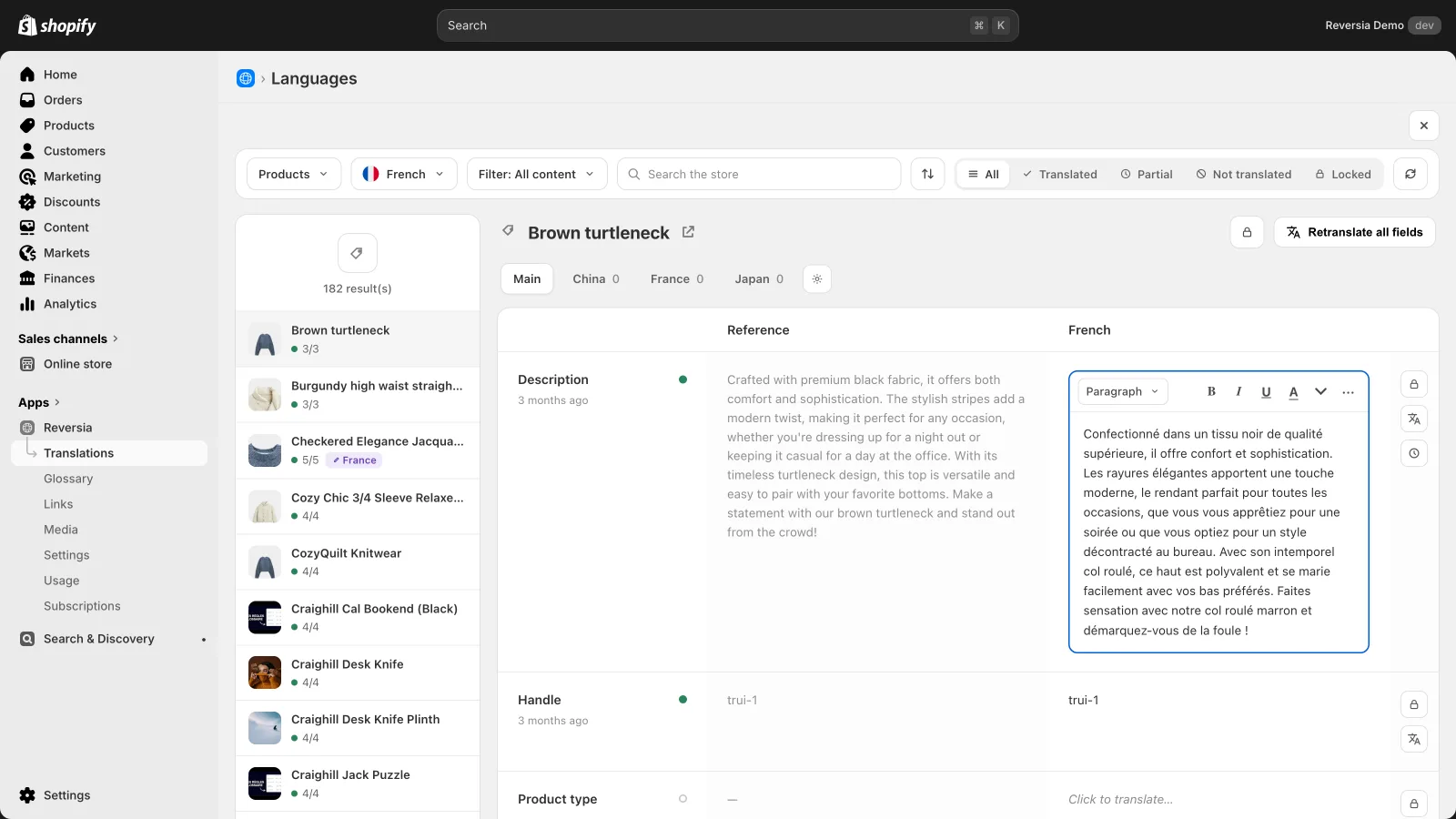Select Burgundy high waist product row

(358, 395)
